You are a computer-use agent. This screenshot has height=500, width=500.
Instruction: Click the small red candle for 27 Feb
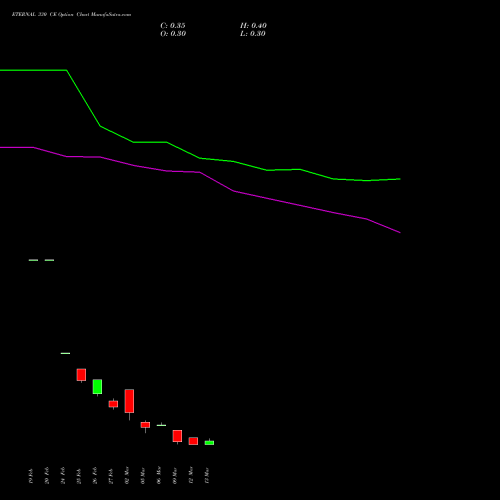[113, 404]
